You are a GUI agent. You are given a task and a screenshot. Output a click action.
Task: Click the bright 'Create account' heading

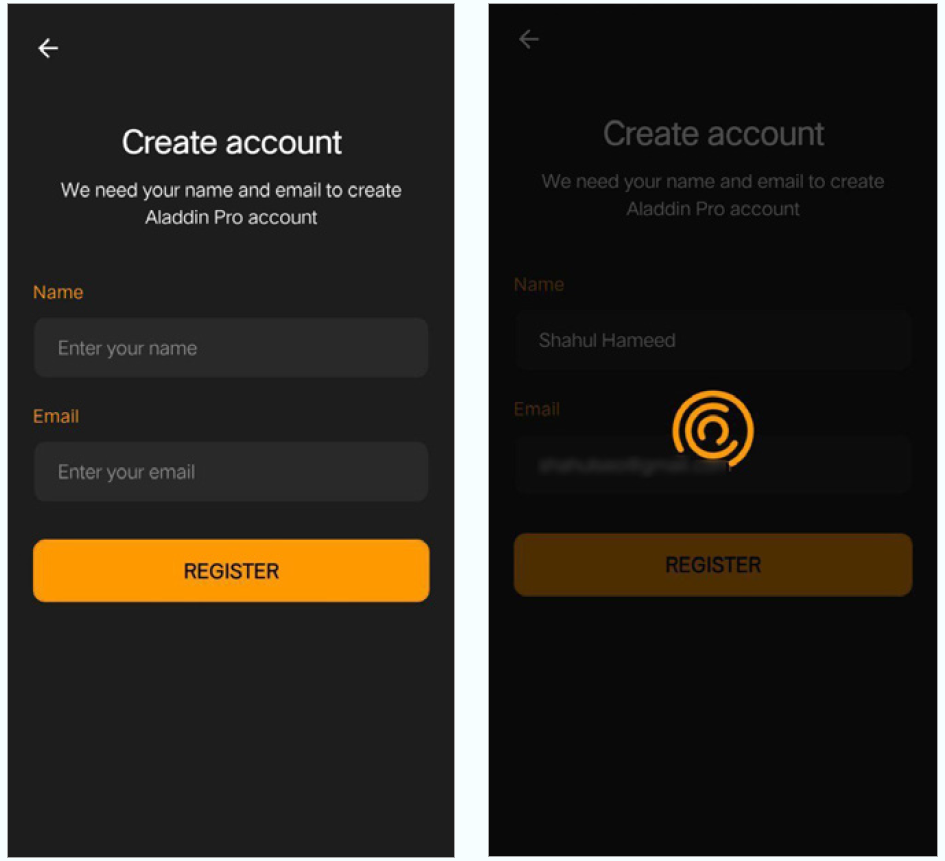[231, 142]
